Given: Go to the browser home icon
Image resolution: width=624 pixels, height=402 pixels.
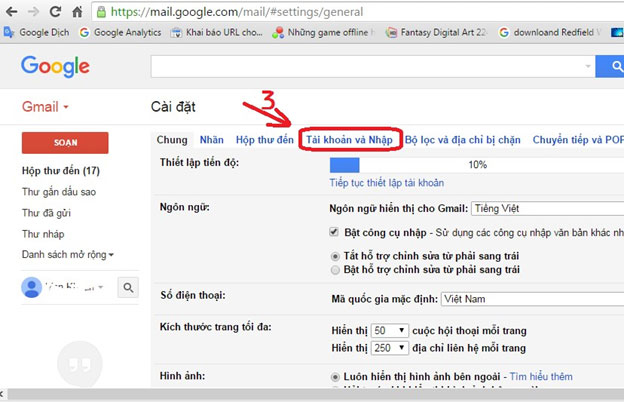Looking at the screenshot, I should tap(77, 12).
